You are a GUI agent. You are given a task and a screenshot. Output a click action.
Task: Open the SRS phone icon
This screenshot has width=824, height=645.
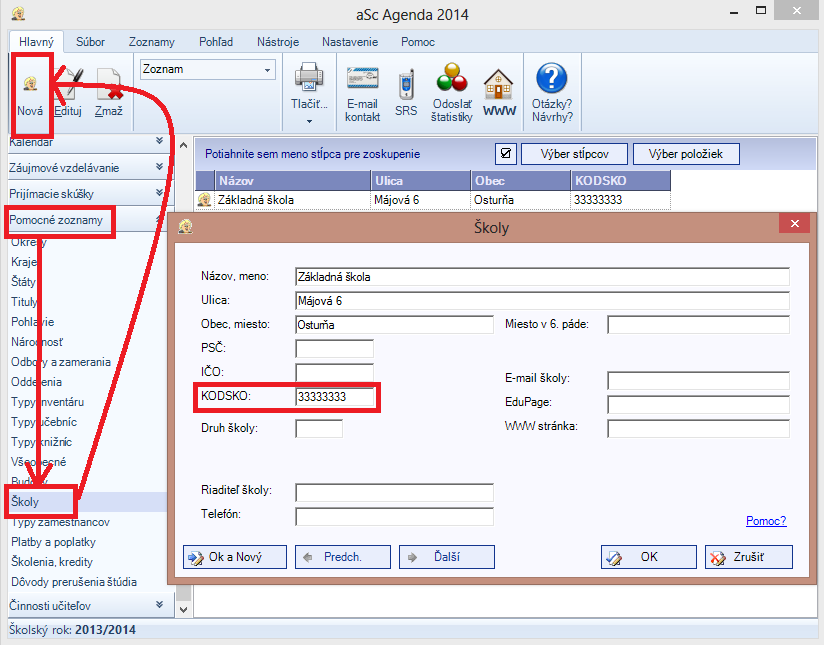click(406, 84)
